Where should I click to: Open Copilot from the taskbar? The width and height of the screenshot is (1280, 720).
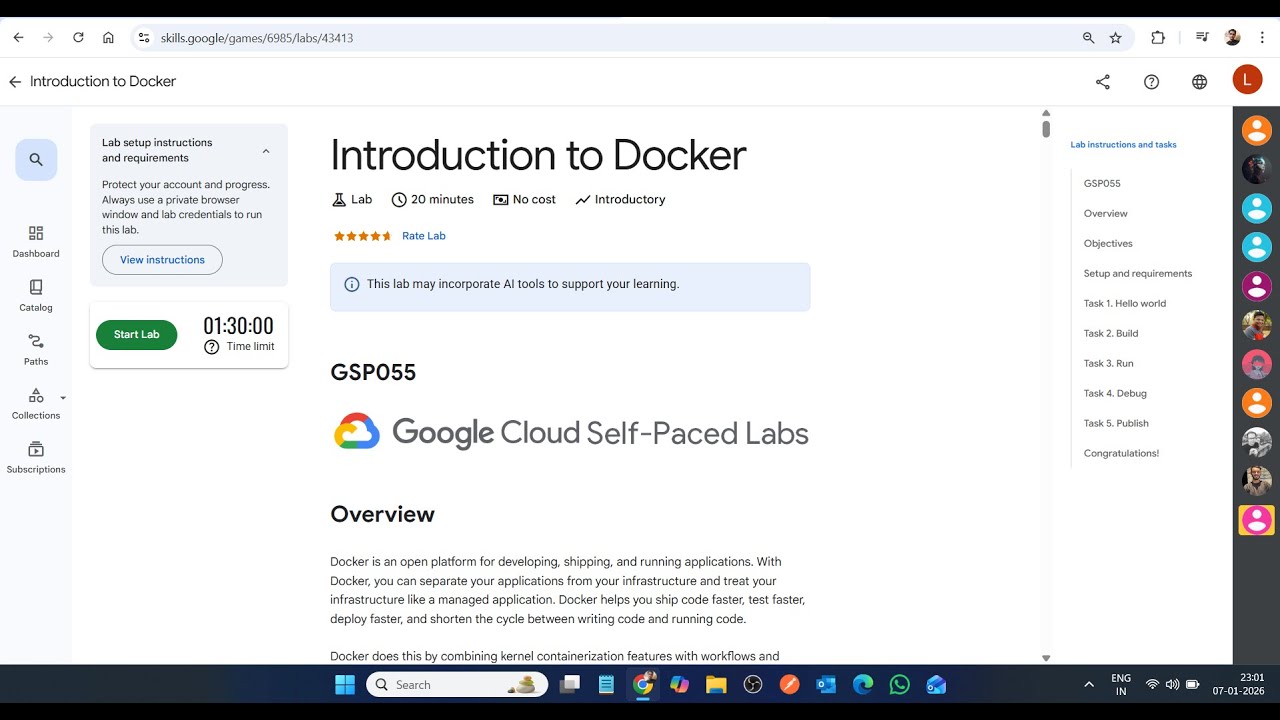point(679,685)
